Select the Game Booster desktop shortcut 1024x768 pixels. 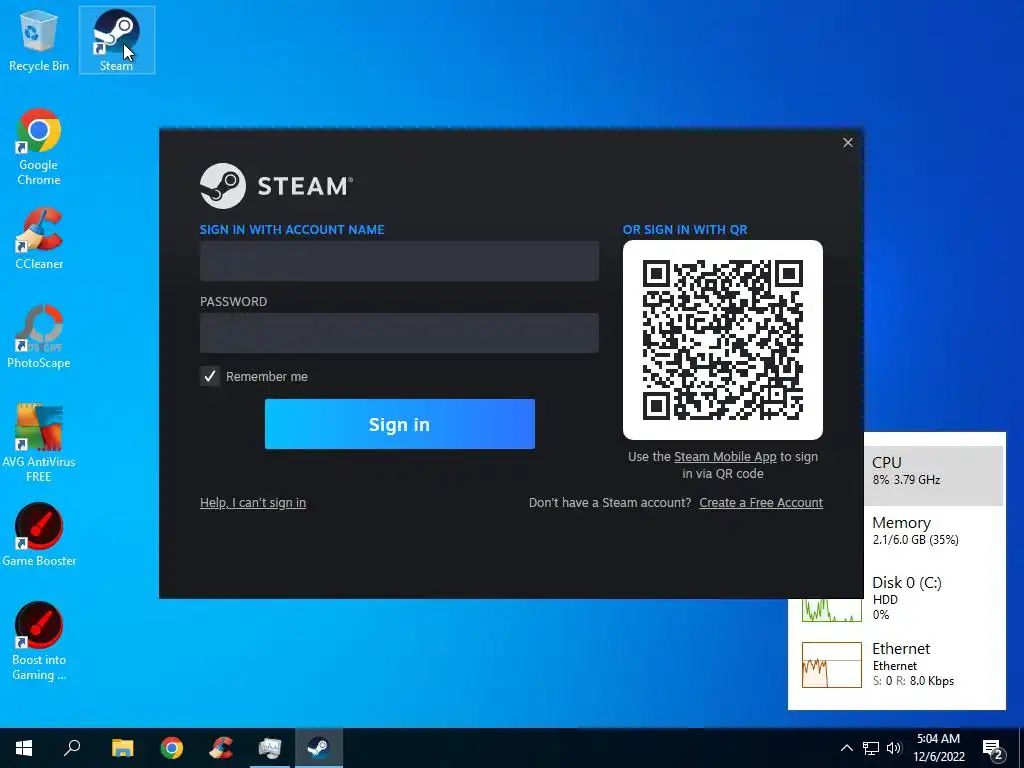coord(39,535)
